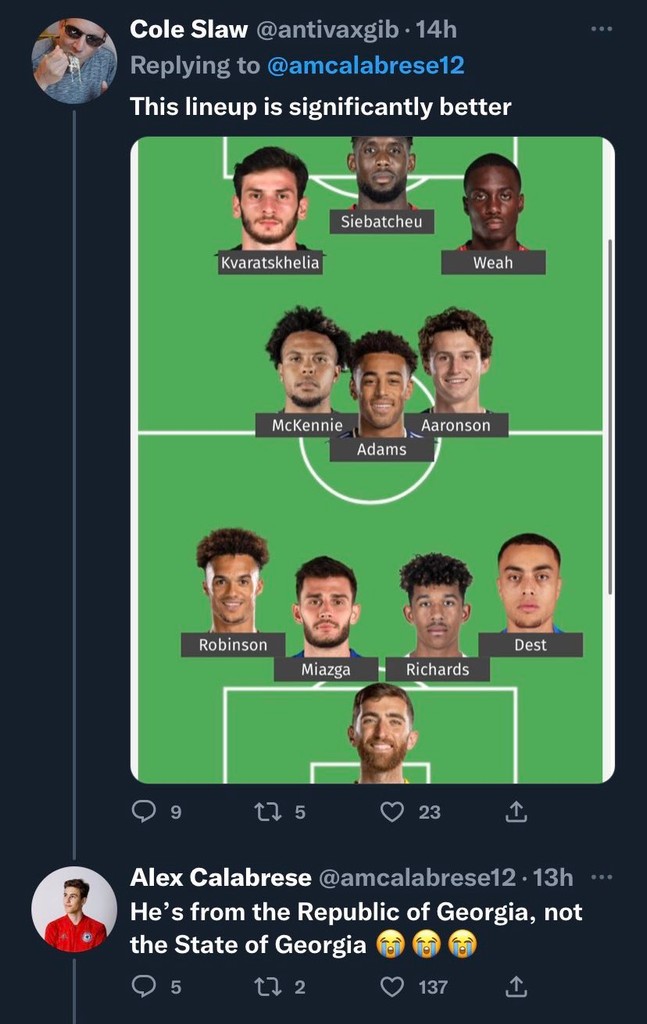Click the scrollbar on the lineup image

click(609, 400)
